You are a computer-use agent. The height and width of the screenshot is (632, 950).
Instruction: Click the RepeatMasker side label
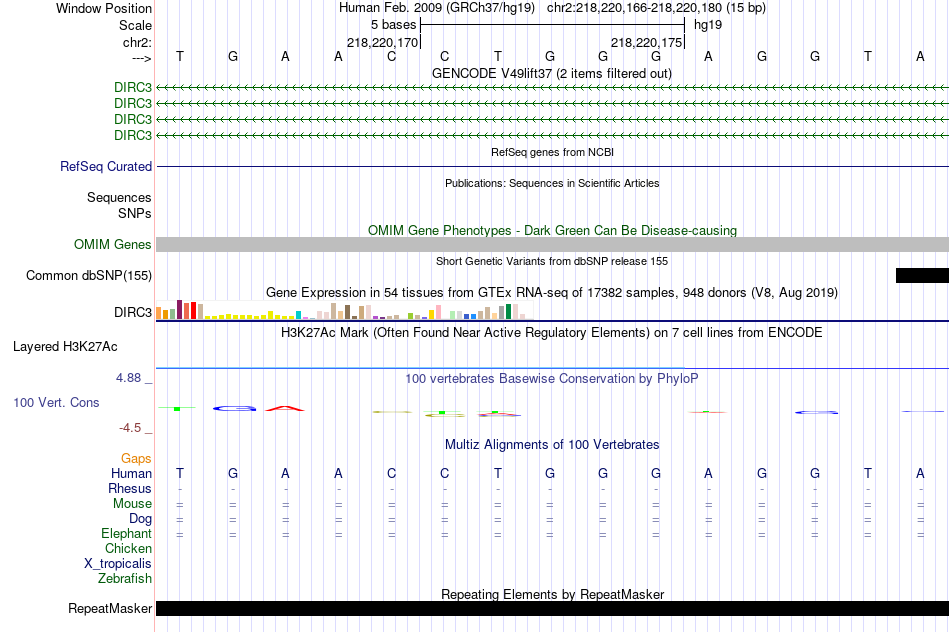coord(110,608)
